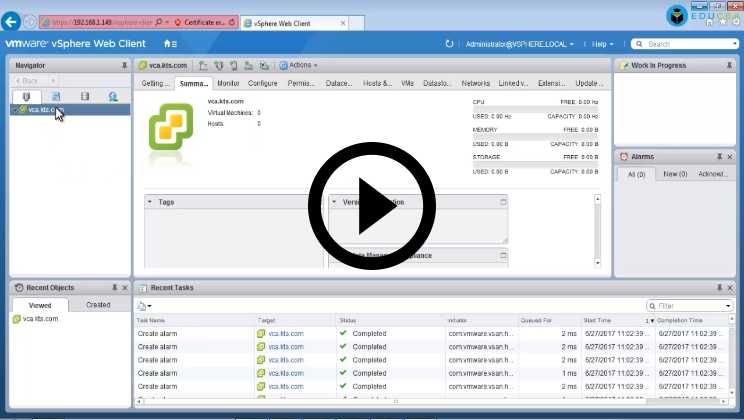This screenshot has width=744, height=420.
Task: Click the vSphere Home menu icon
Action: click(170, 44)
